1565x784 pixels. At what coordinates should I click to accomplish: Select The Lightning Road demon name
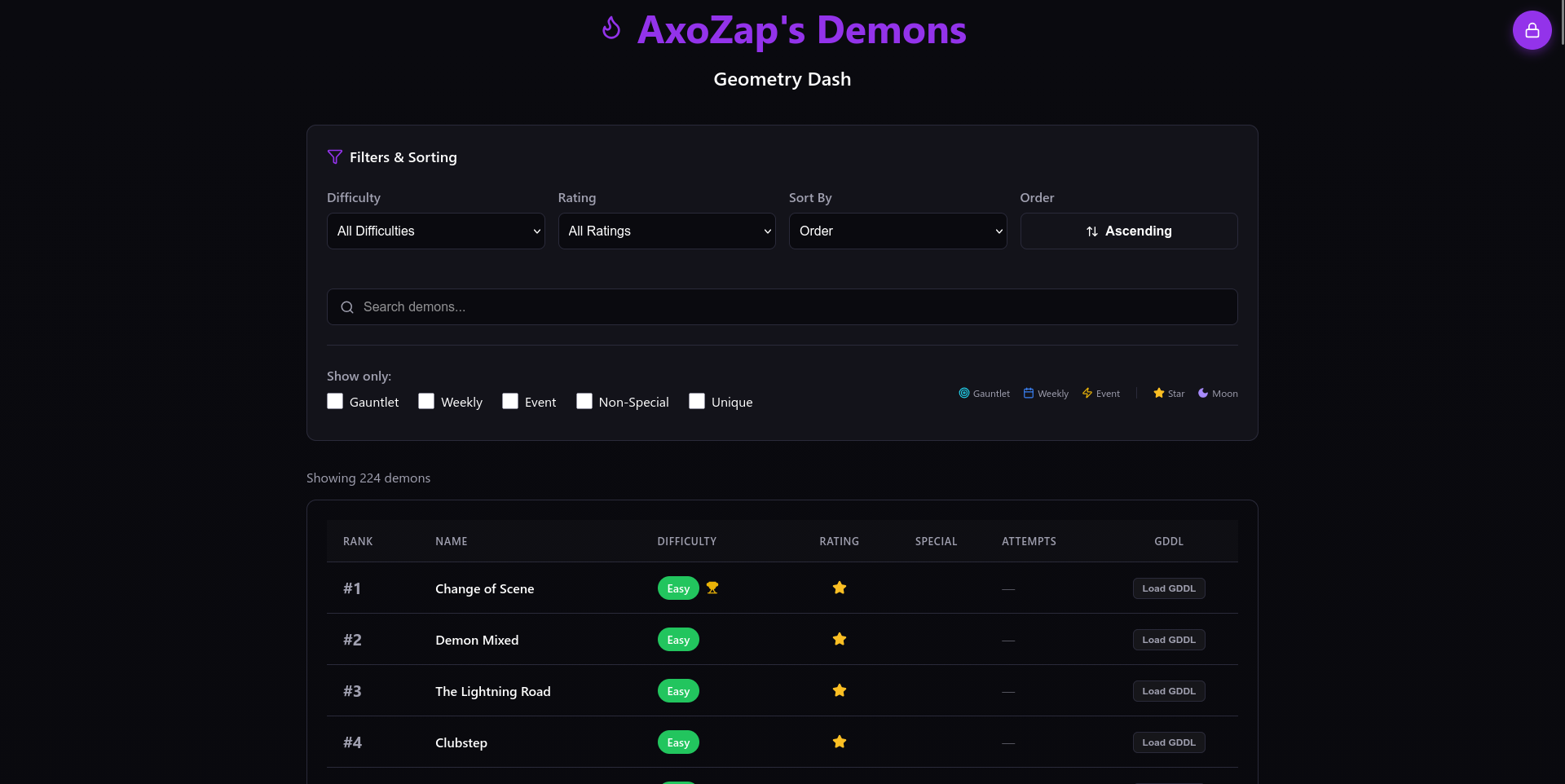tap(493, 691)
